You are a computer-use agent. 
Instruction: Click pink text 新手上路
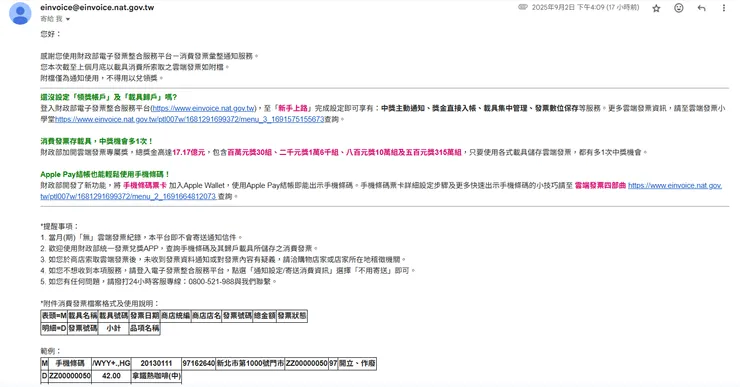coord(294,108)
